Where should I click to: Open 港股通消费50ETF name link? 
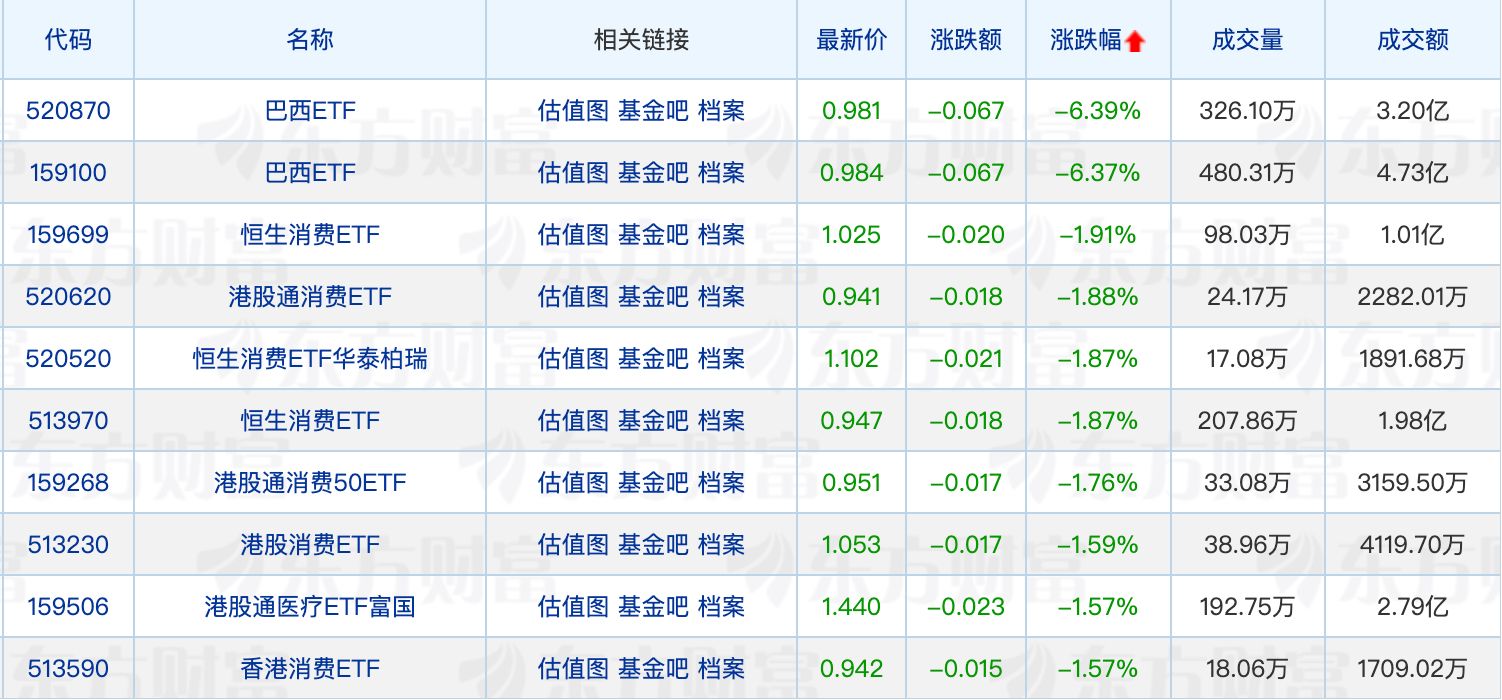310,482
